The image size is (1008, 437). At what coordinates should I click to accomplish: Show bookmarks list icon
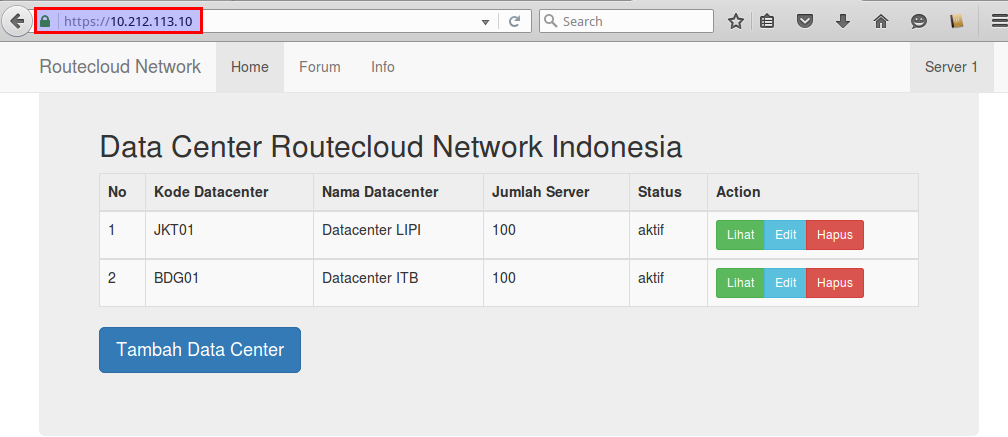point(766,22)
